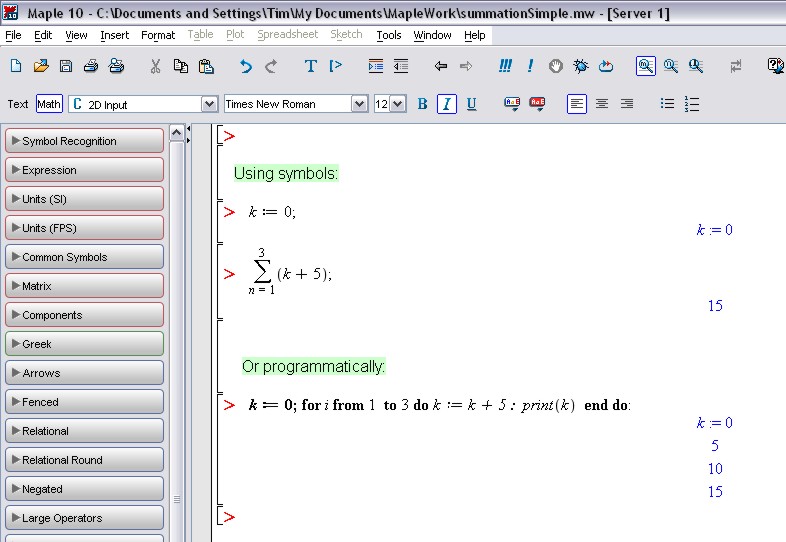Open the Insert menu
This screenshot has height=542, width=786.
tap(114, 35)
